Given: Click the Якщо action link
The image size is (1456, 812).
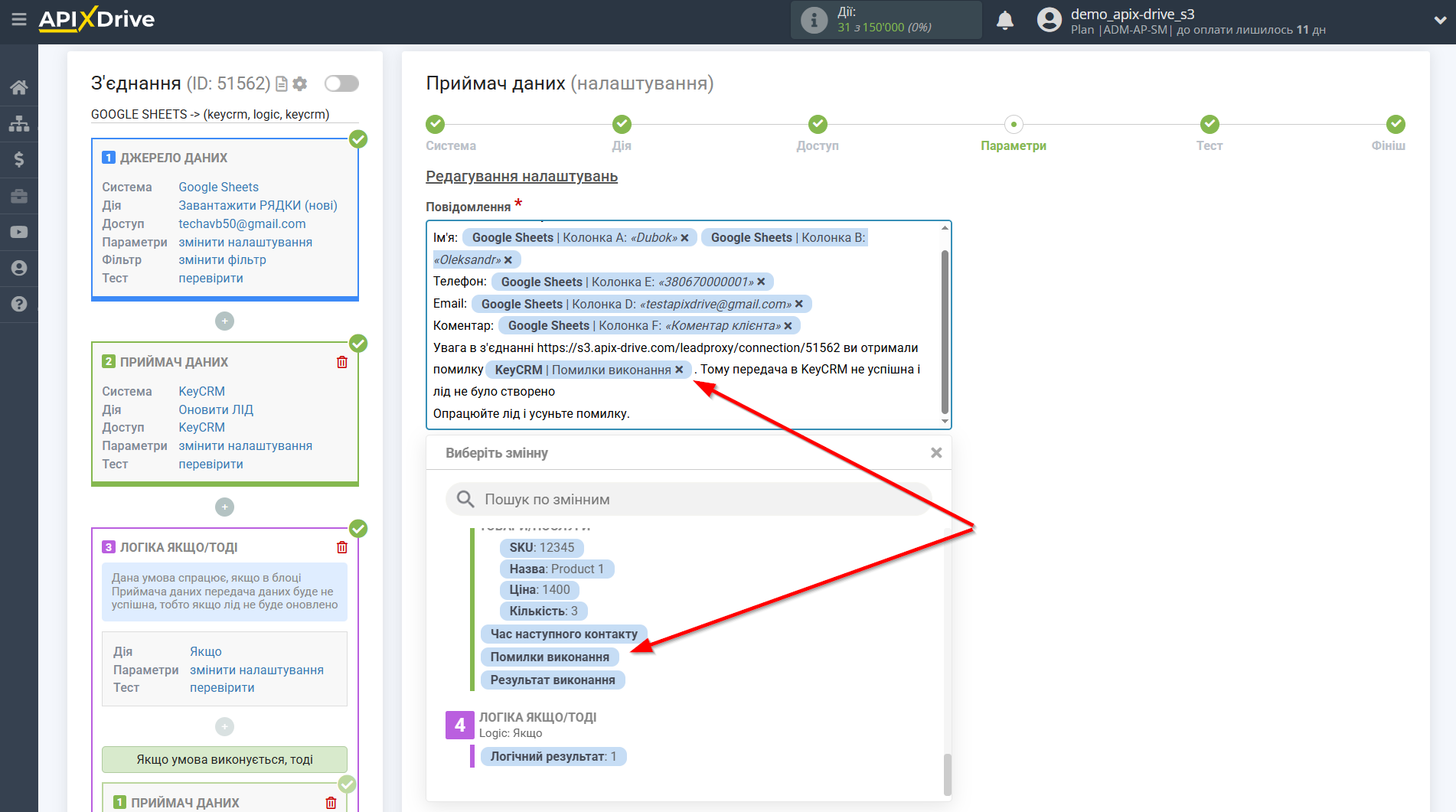Looking at the screenshot, I should [206, 651].
